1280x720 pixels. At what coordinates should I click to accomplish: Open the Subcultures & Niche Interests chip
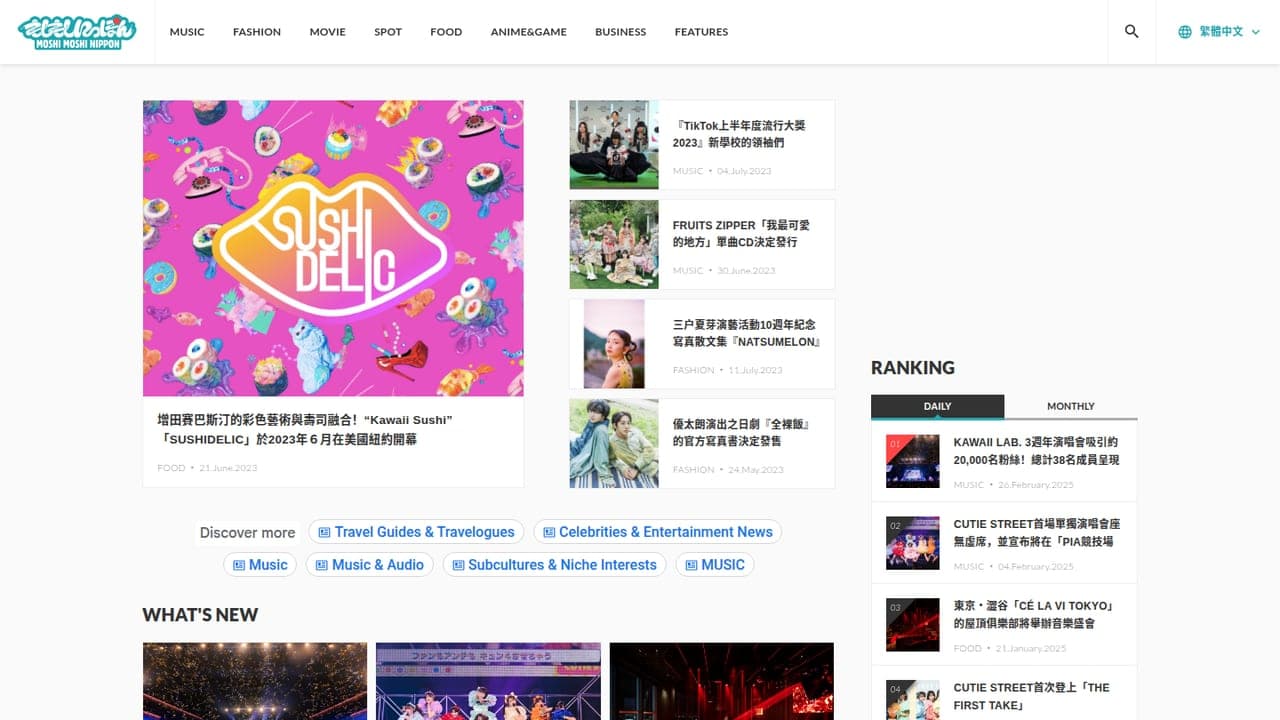point(554,565)
